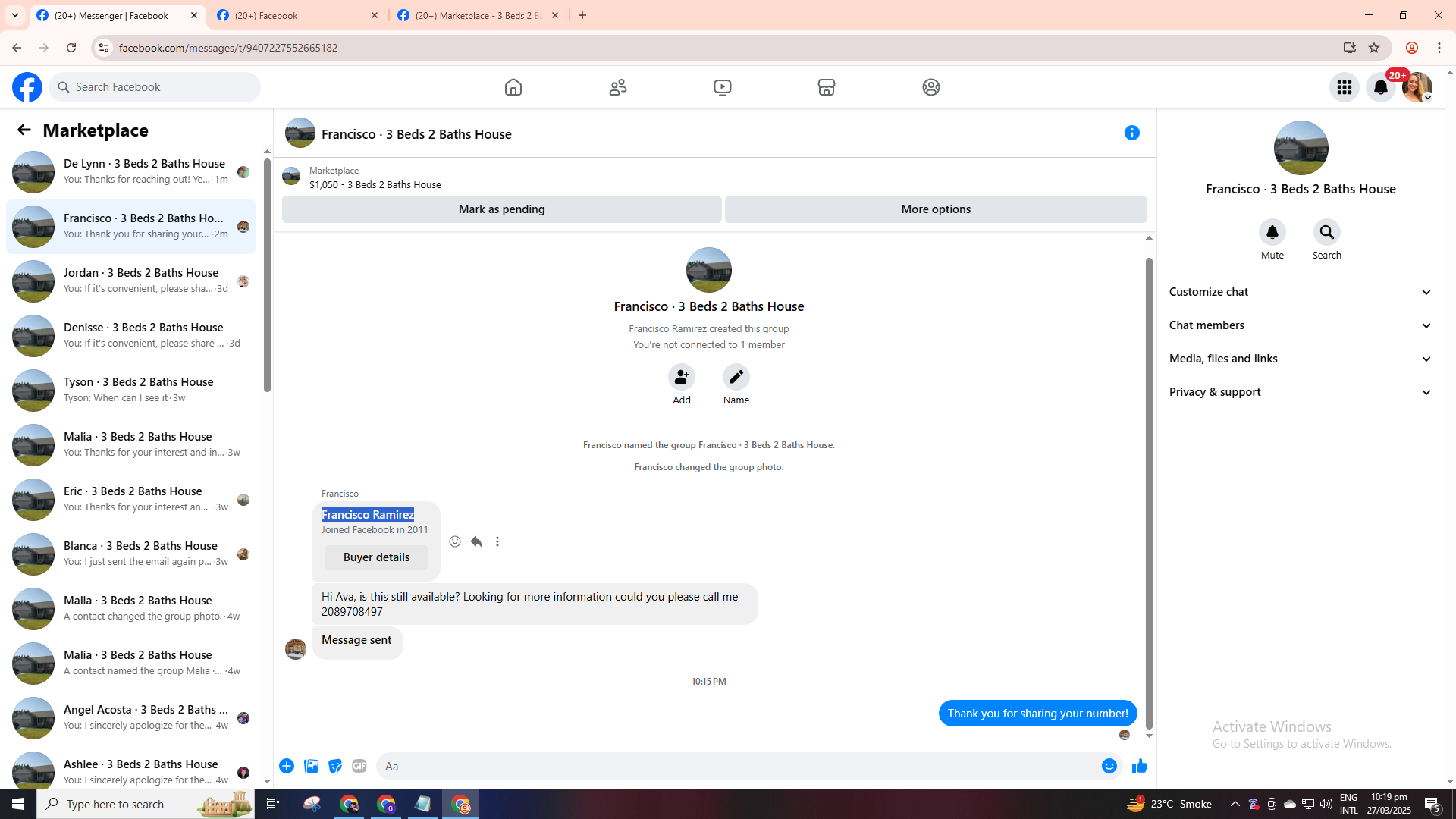This screenshot has width=1456, height=819.
Task: Open the Video (Watch) icon
Action: tap(723, 87)
